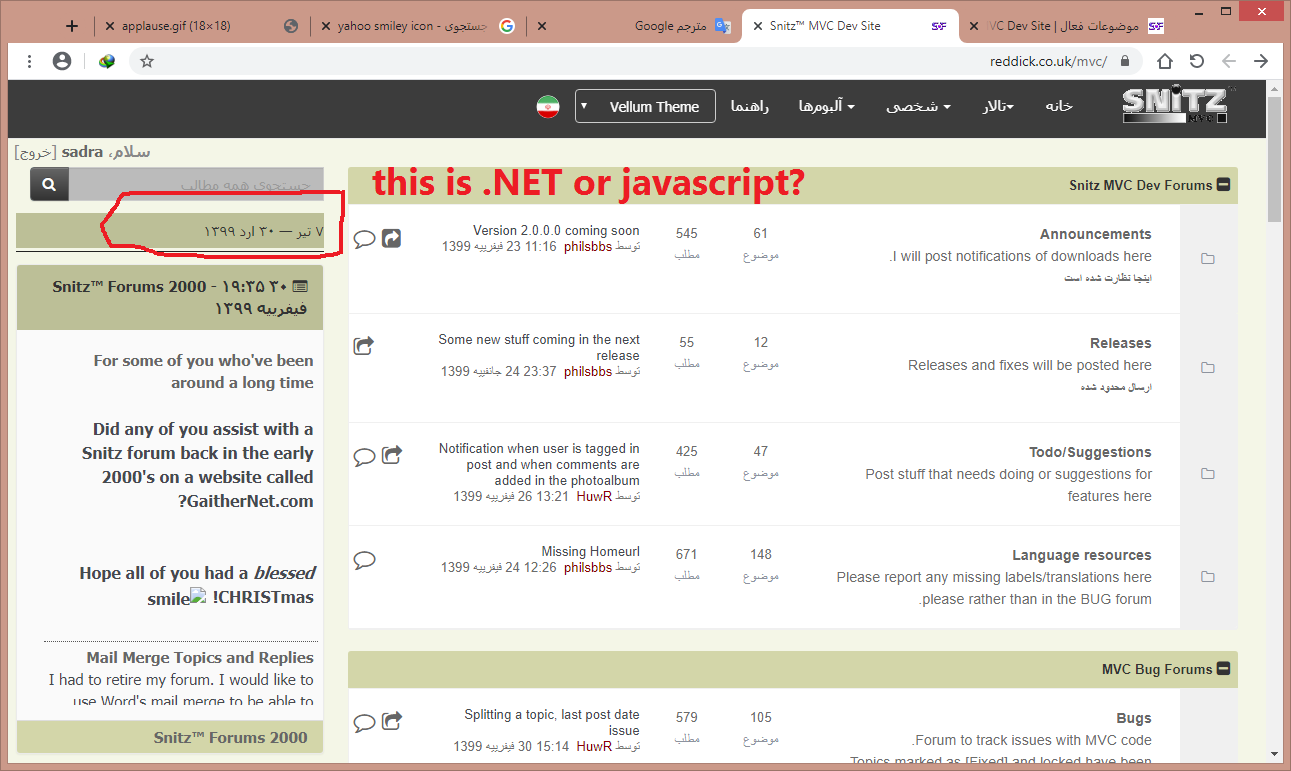
Task: Jump to last post in Announcements row
Action: tap(392, 238)
